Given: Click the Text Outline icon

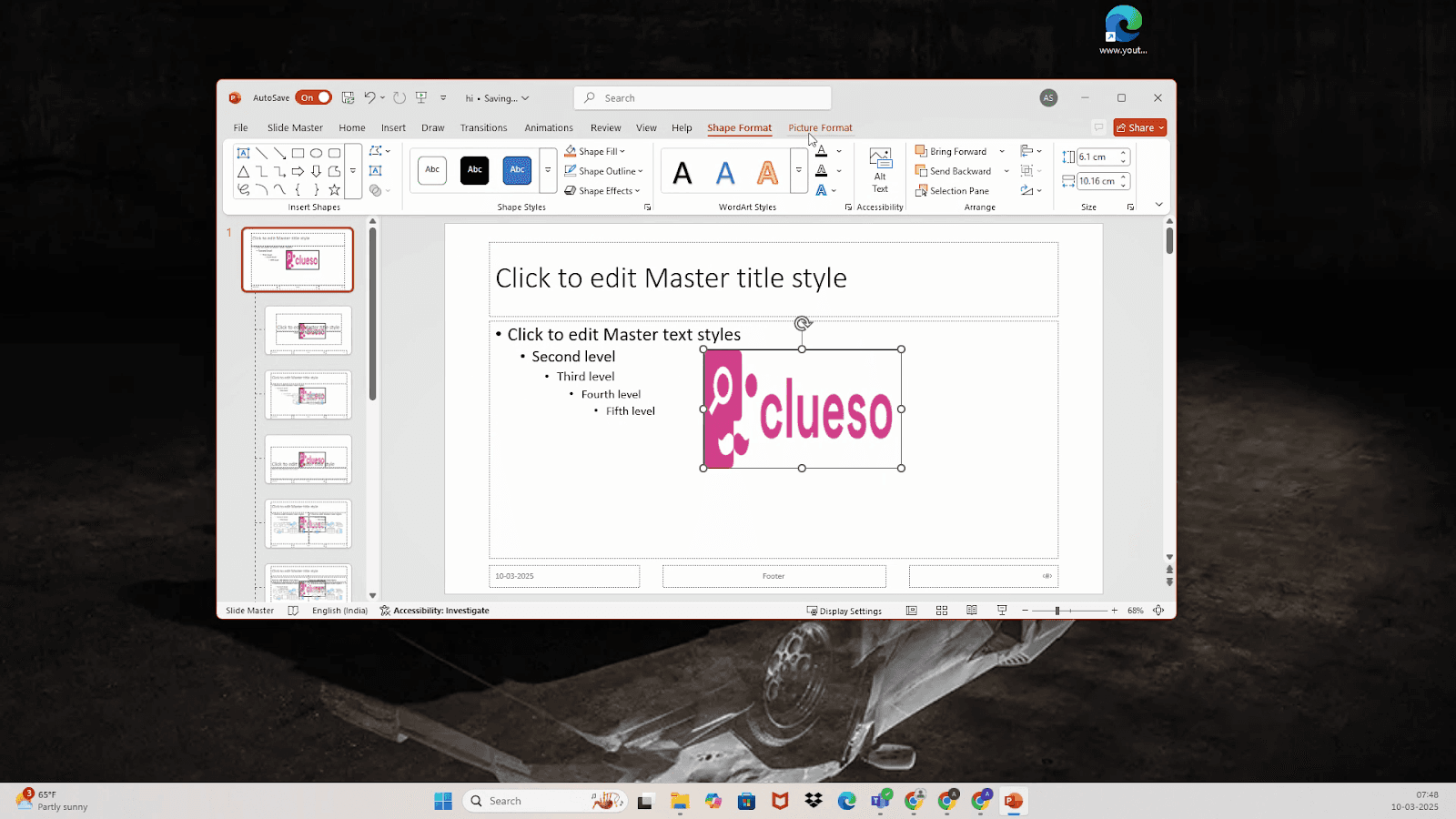Looking at the screenshot, I should (821, 171).
